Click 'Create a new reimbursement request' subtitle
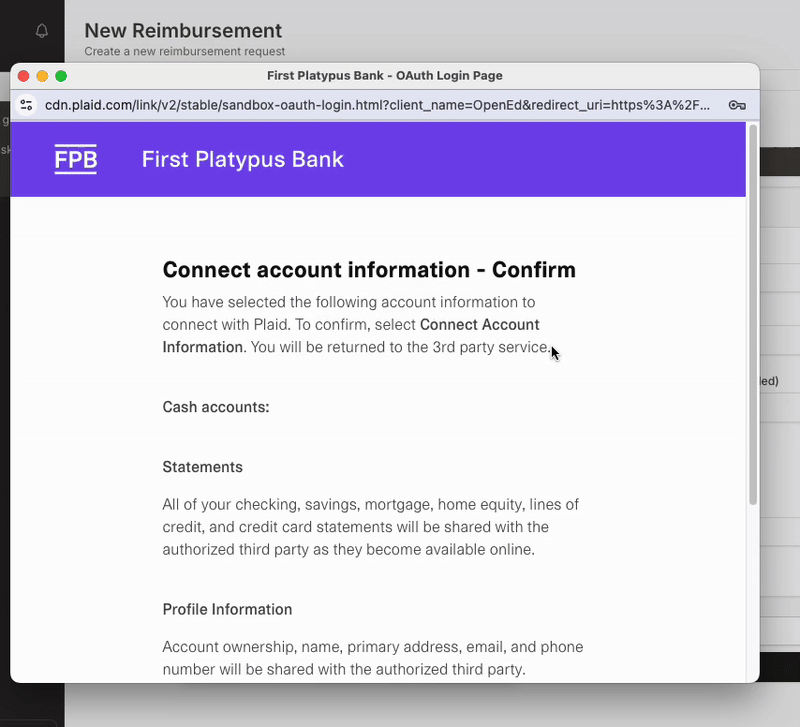 pos(184,51)
